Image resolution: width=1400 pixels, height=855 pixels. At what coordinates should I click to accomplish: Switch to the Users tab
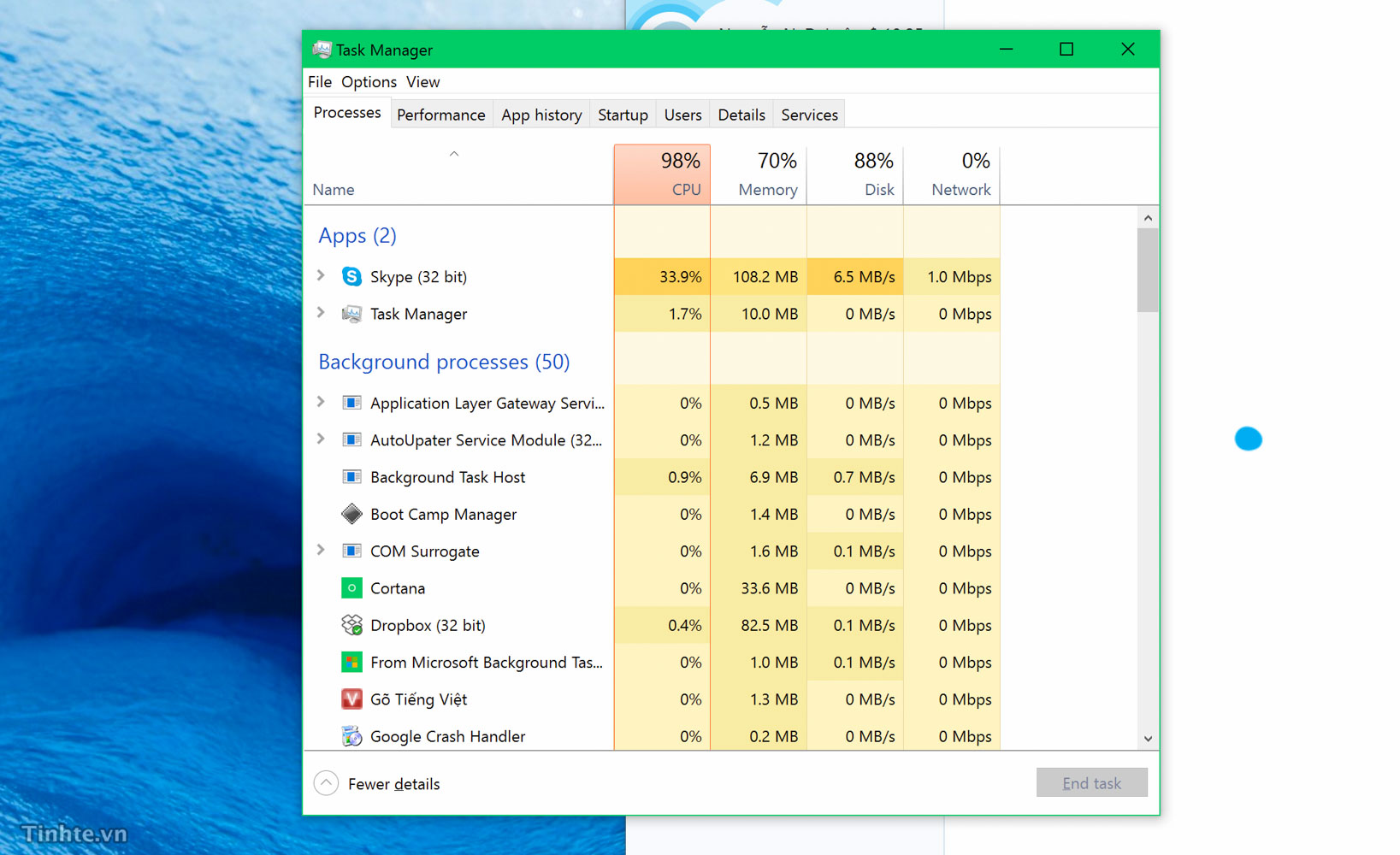click(x=682, y=115)
